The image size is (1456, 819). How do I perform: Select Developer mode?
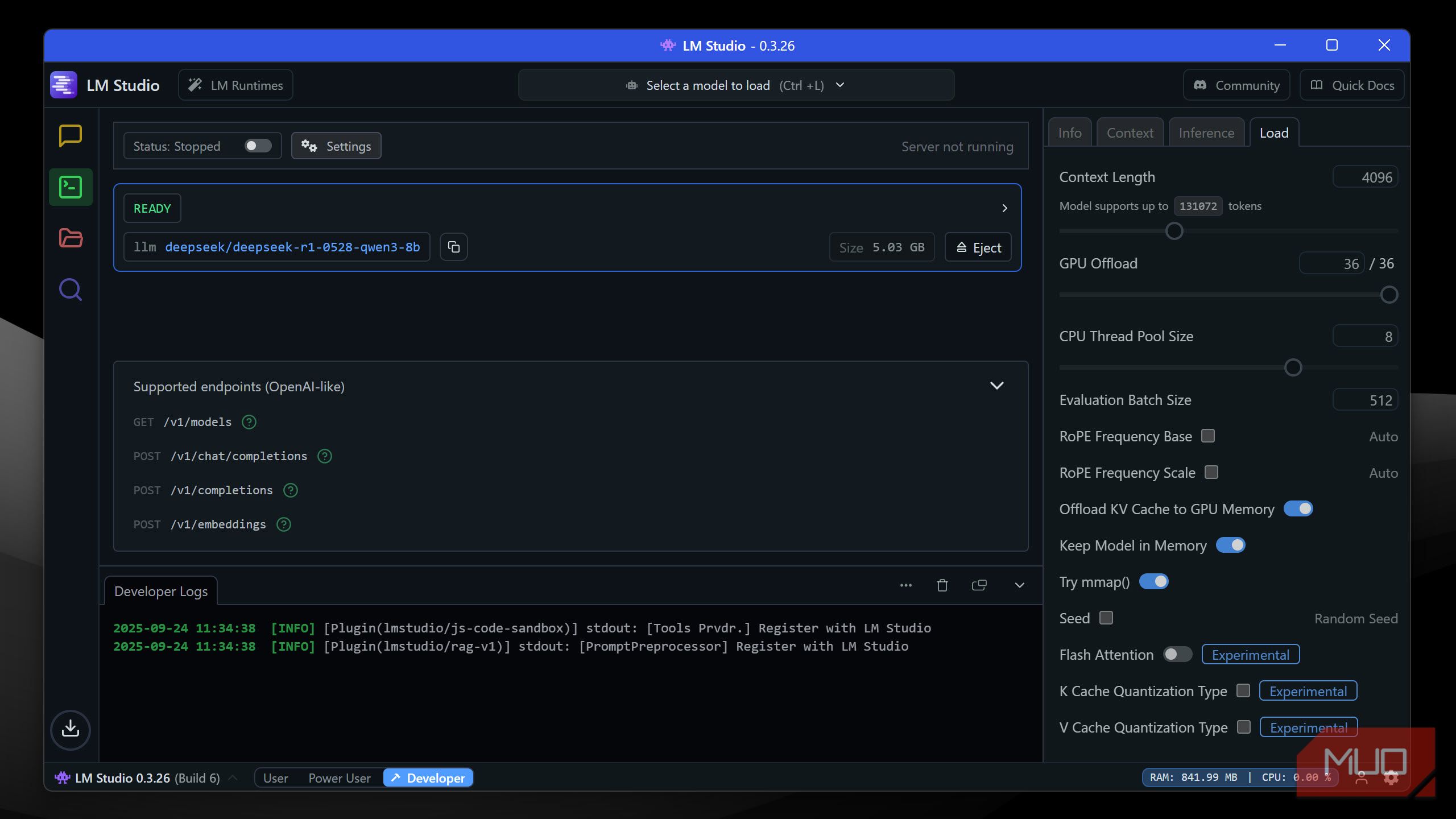[428, 777]
